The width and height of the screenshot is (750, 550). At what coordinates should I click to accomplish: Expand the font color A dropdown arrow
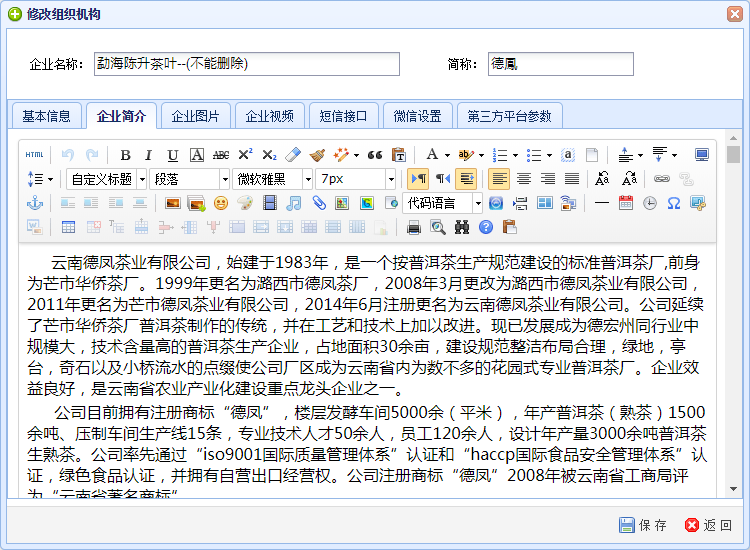pyautogui.click(x=447, y=155)
